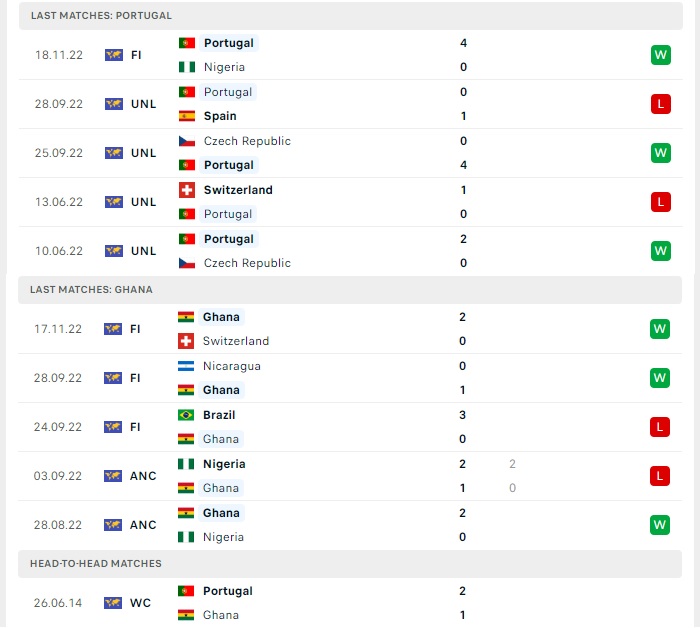Click the Switzerland flag in the 13.06.22 match
This screenshot has width=700, height=628.
[186, 190]
